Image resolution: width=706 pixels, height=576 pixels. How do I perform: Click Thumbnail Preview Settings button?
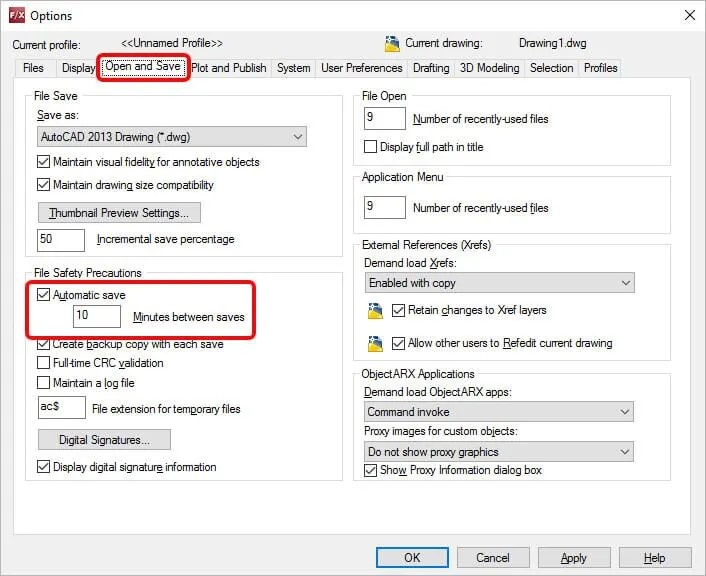coord(119,213)
